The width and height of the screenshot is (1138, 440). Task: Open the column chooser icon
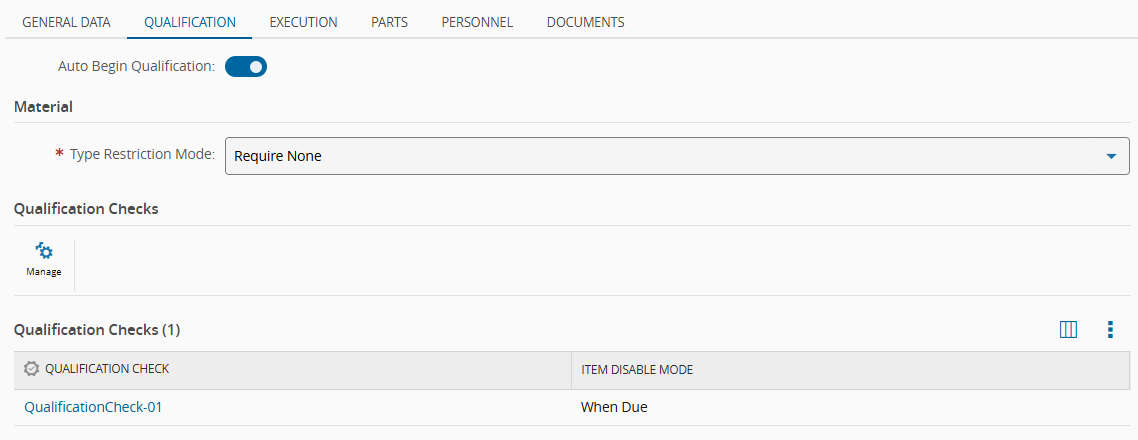tap(1068, 330)
